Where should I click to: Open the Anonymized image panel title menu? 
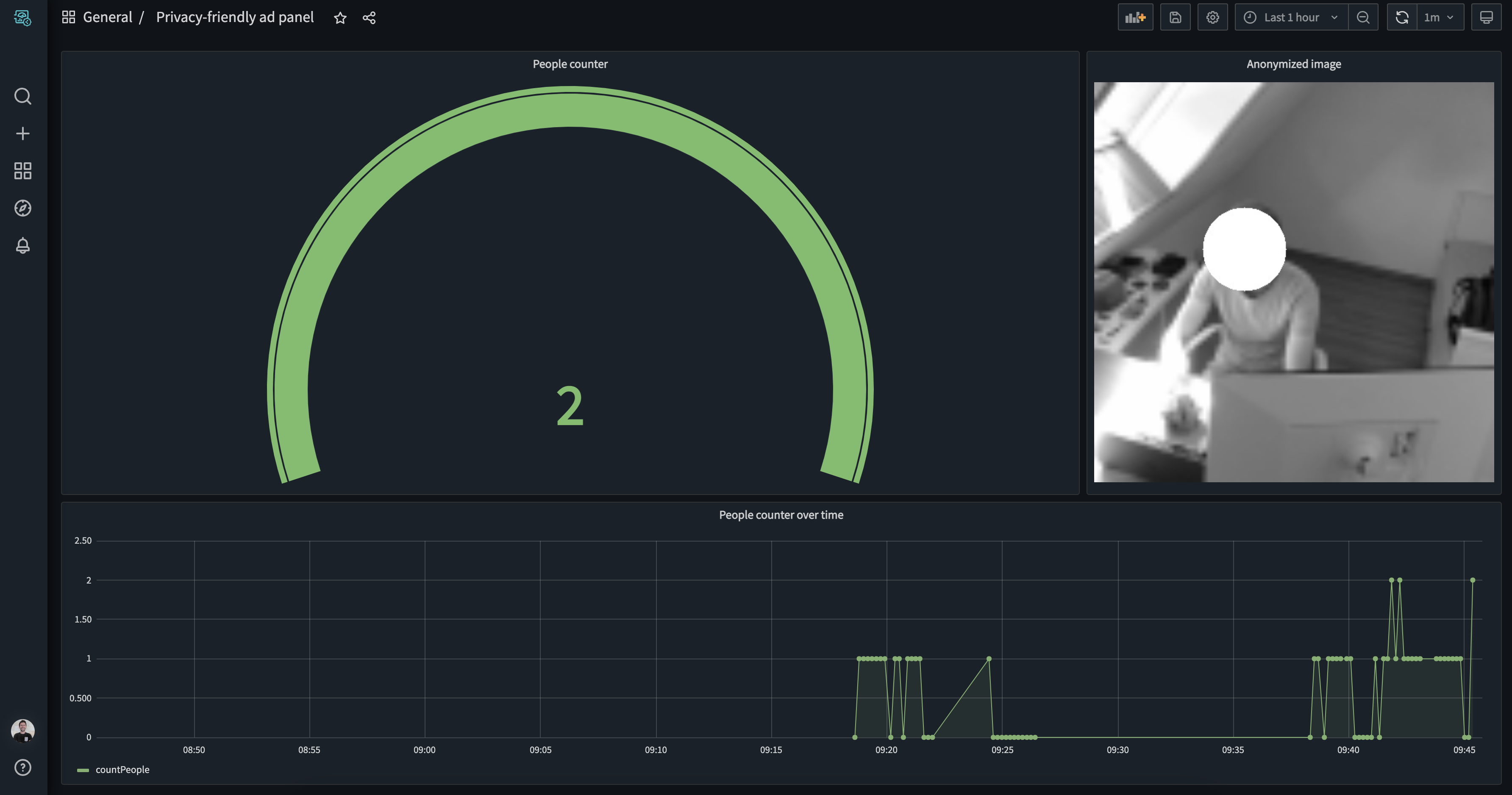tap(1293, 64)
